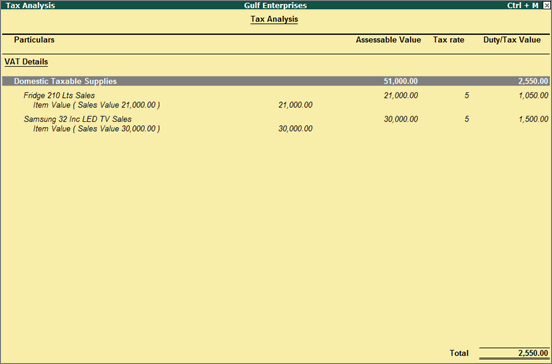
Task: Click the underlined Tax Analysis report heading
Action: tap(274, 19)
